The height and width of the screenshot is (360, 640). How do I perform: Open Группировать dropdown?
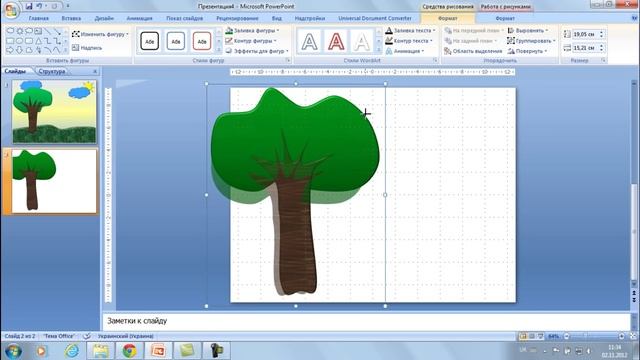pyautogui.click(x=531, y=41)
